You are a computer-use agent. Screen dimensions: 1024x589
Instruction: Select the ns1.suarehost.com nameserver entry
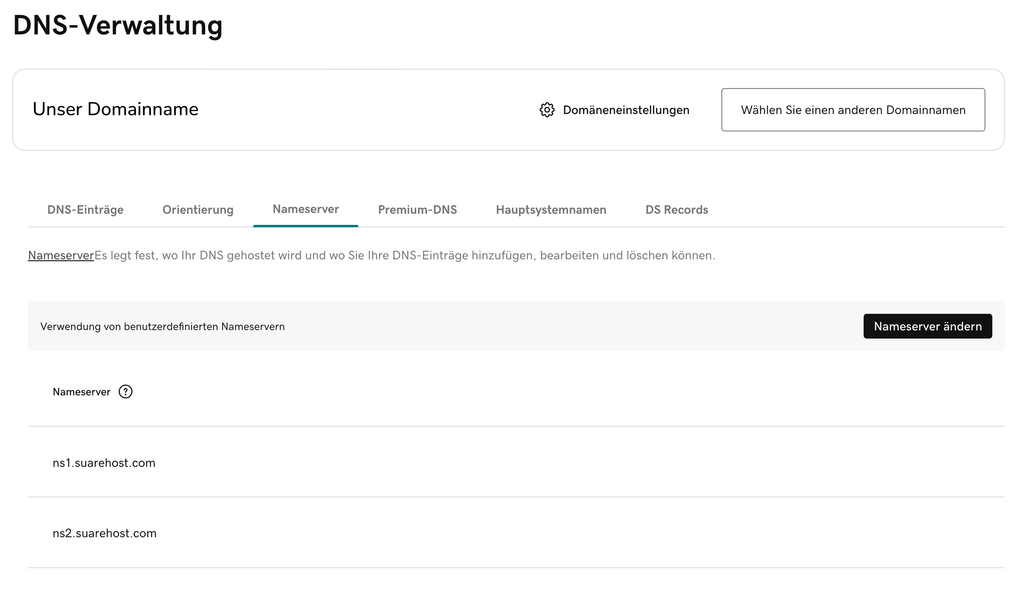[x=104, y=463]
